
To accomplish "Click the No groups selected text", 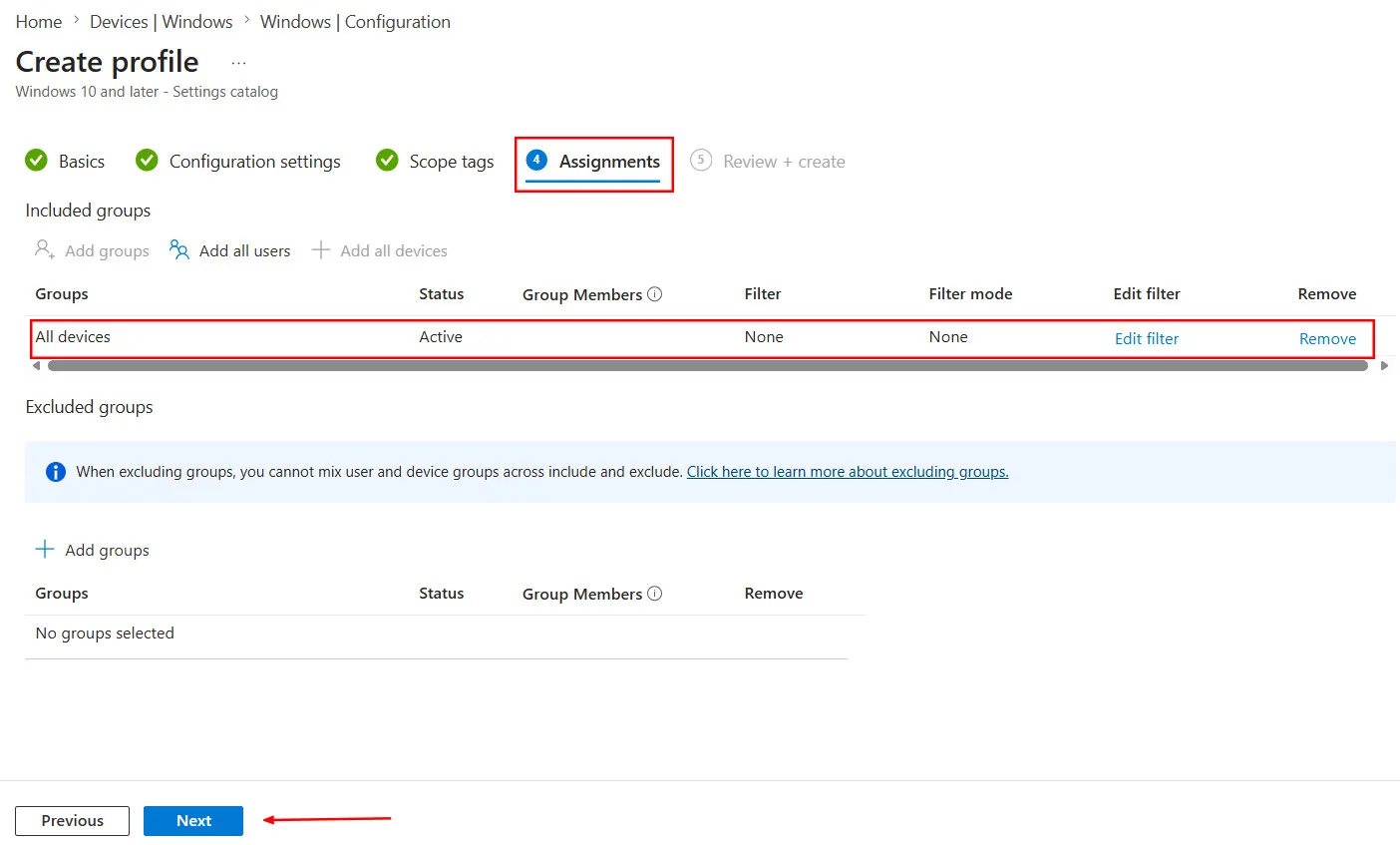I will [105, 634].
